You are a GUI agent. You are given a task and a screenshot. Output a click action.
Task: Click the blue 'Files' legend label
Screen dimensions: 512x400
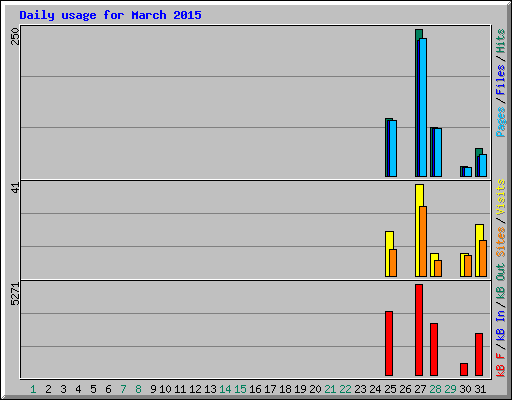point(501,80)
